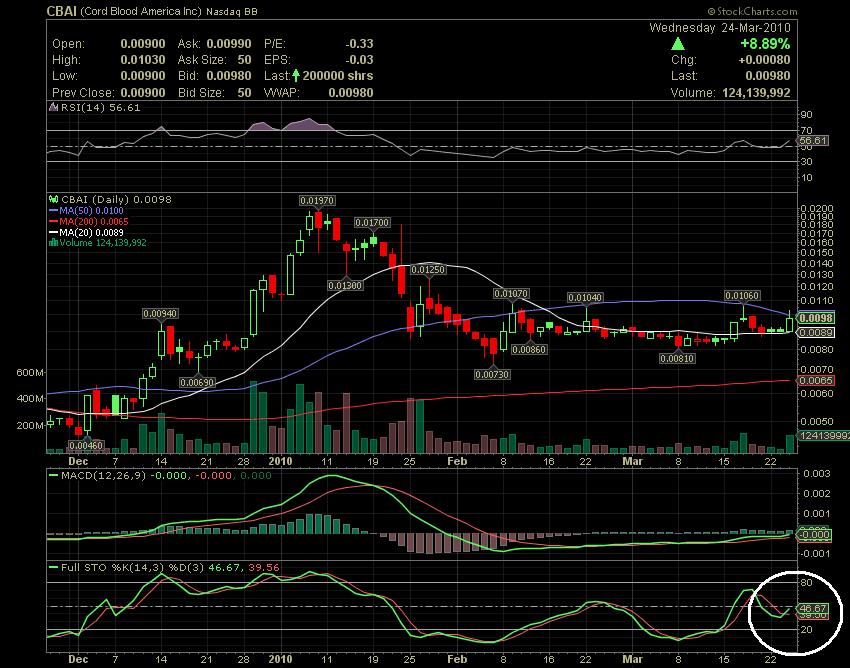
Task: Click the Ask value 0.00990
Action: tap(229, 43)
